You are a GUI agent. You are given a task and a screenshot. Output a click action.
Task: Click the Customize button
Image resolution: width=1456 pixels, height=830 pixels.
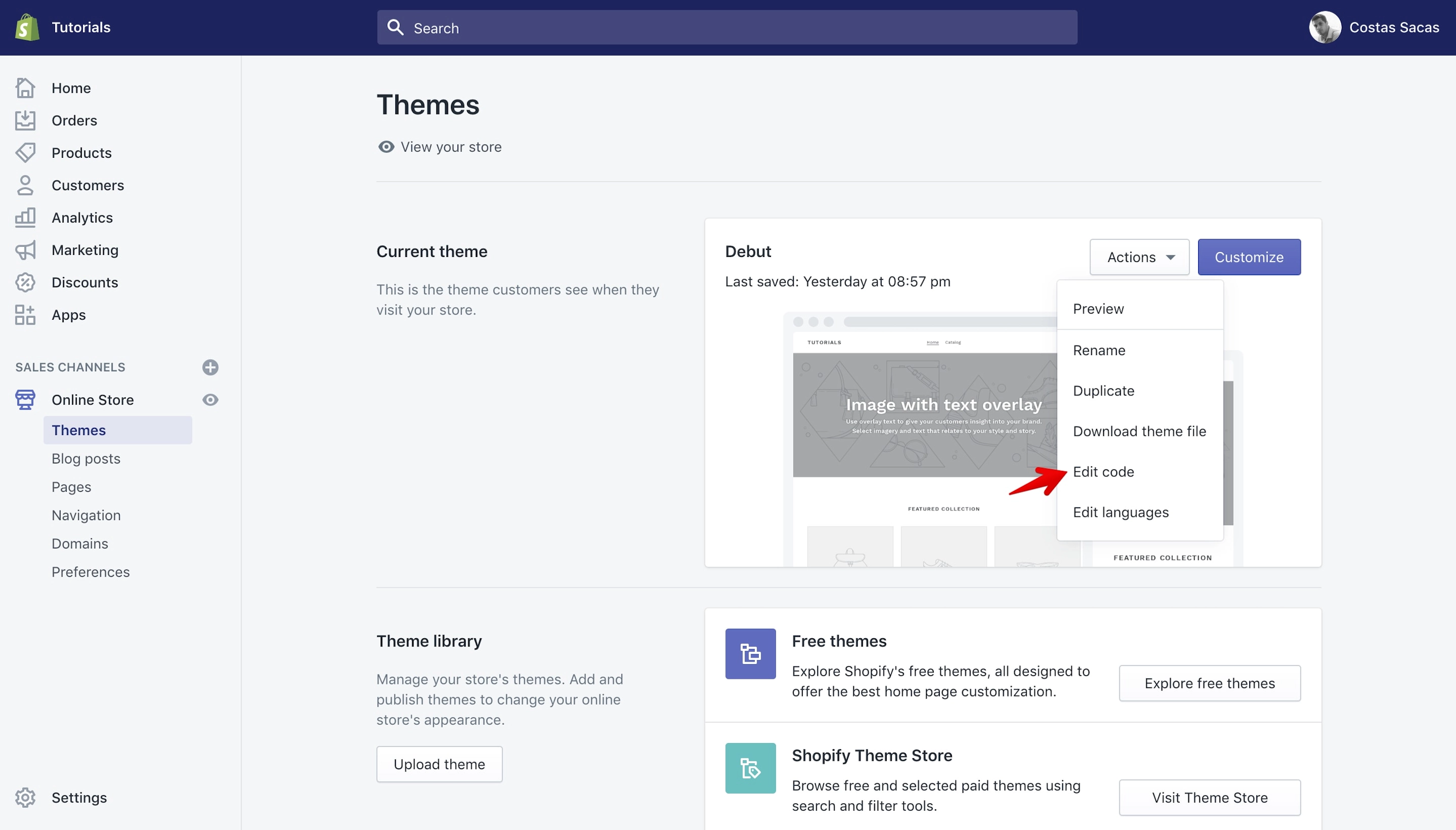(1249, 257)
